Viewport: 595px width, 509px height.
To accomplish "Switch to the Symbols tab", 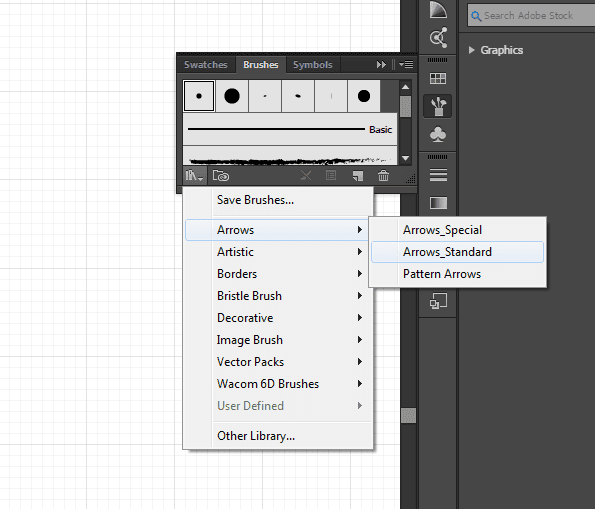I will tap(313, 65).
